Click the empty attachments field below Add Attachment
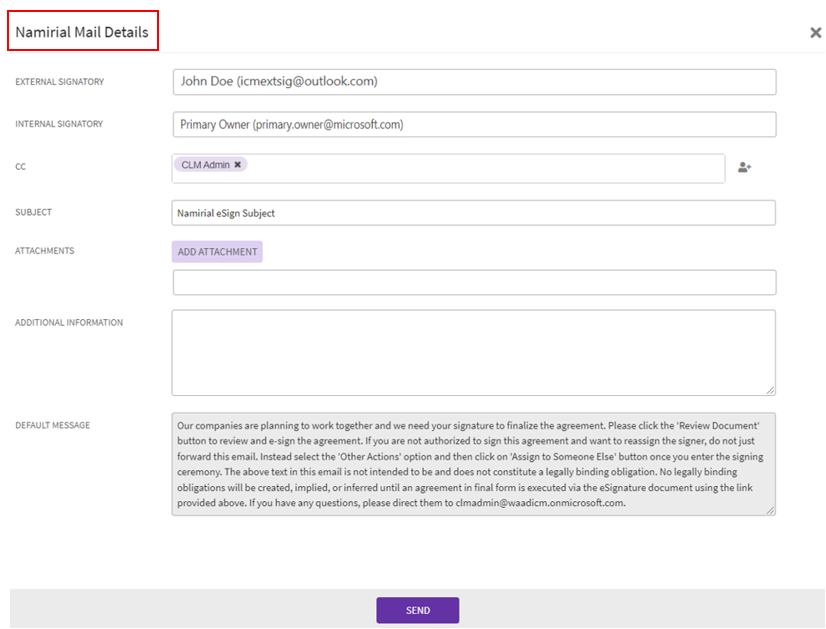 tap(474, 283)
